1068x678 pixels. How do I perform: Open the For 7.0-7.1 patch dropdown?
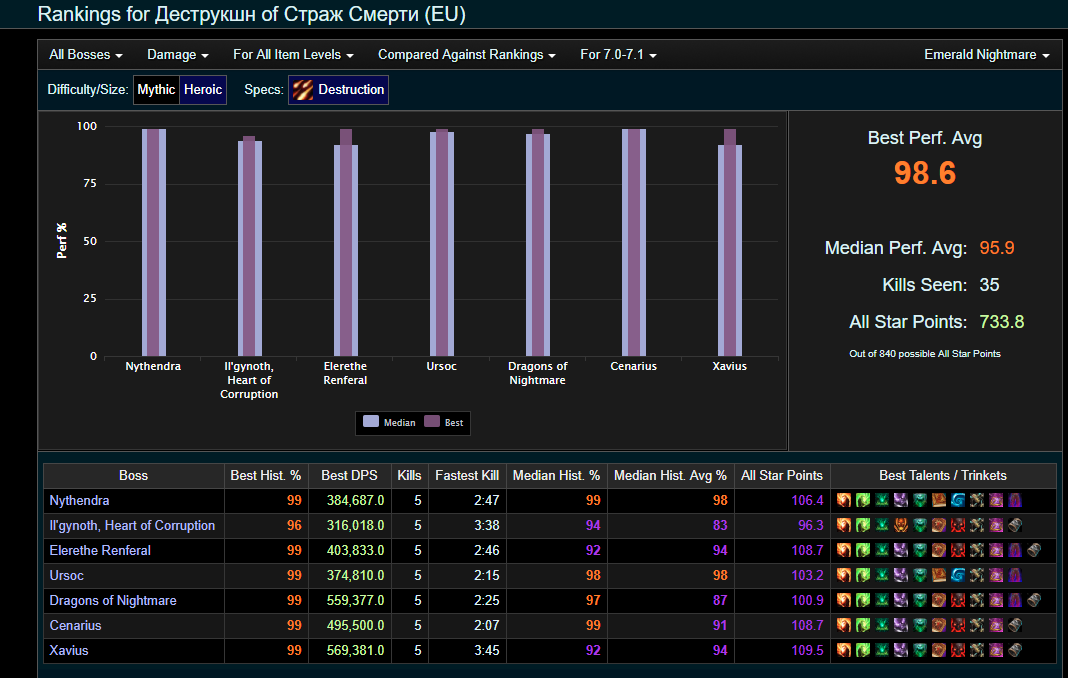point(618,55)
